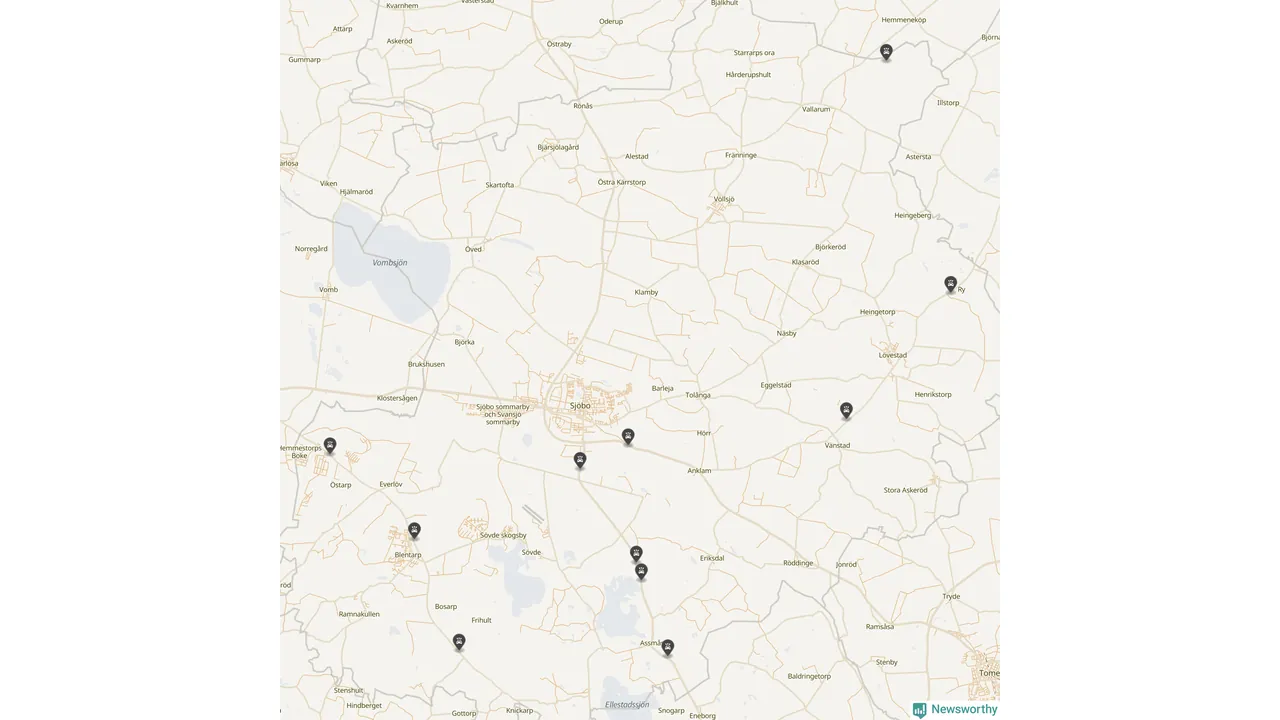
Task: Select the Sövde skogsby label
Action: [503, 535]
